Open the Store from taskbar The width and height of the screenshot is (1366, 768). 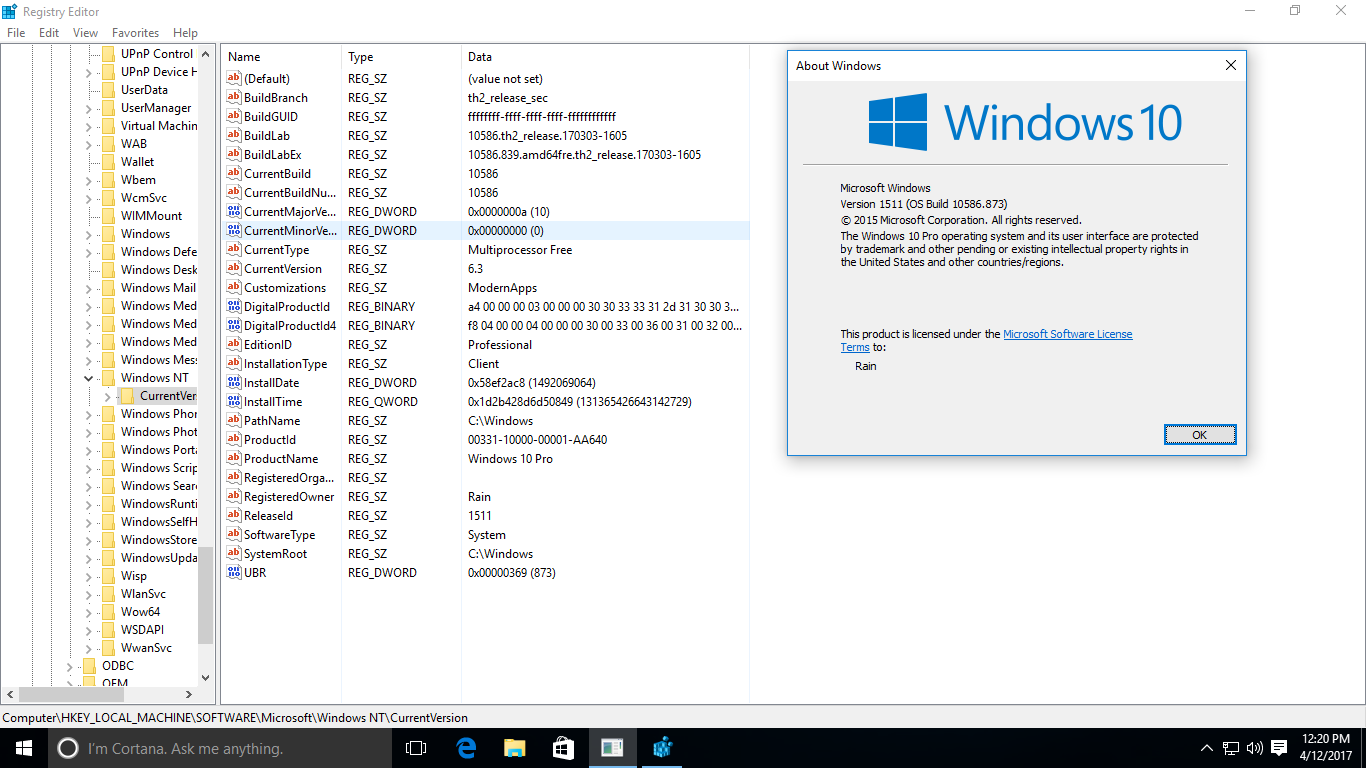pyautogui.click(x=563, y=748)
